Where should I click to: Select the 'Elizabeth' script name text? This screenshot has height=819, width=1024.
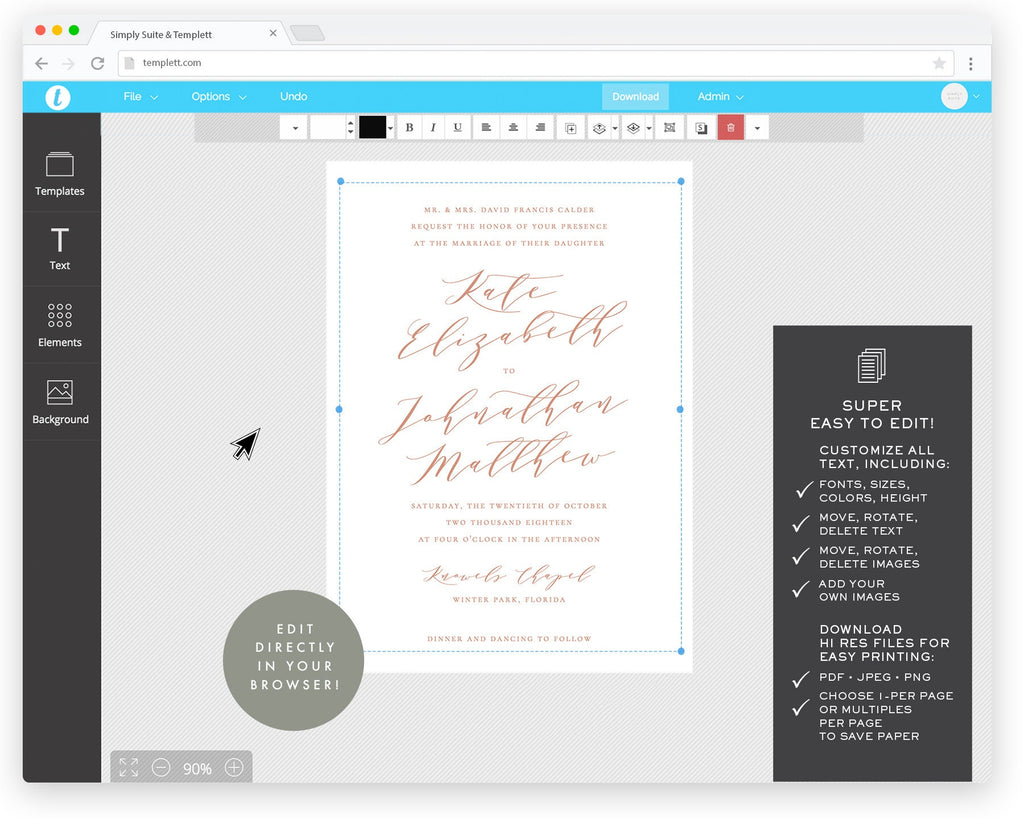pos(513,335)
